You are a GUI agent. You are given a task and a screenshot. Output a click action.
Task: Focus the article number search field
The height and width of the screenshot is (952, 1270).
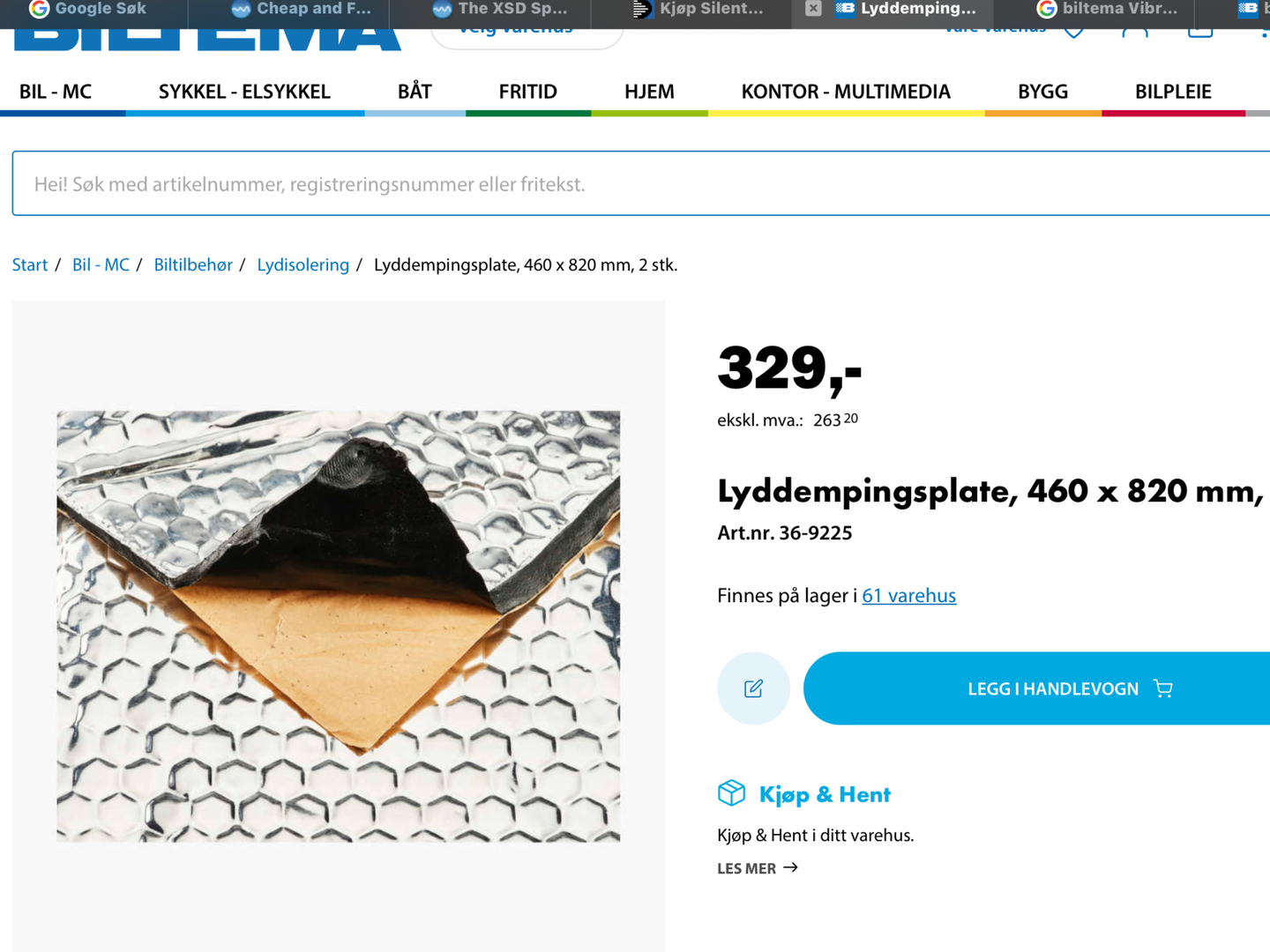(x=641, y=183)
